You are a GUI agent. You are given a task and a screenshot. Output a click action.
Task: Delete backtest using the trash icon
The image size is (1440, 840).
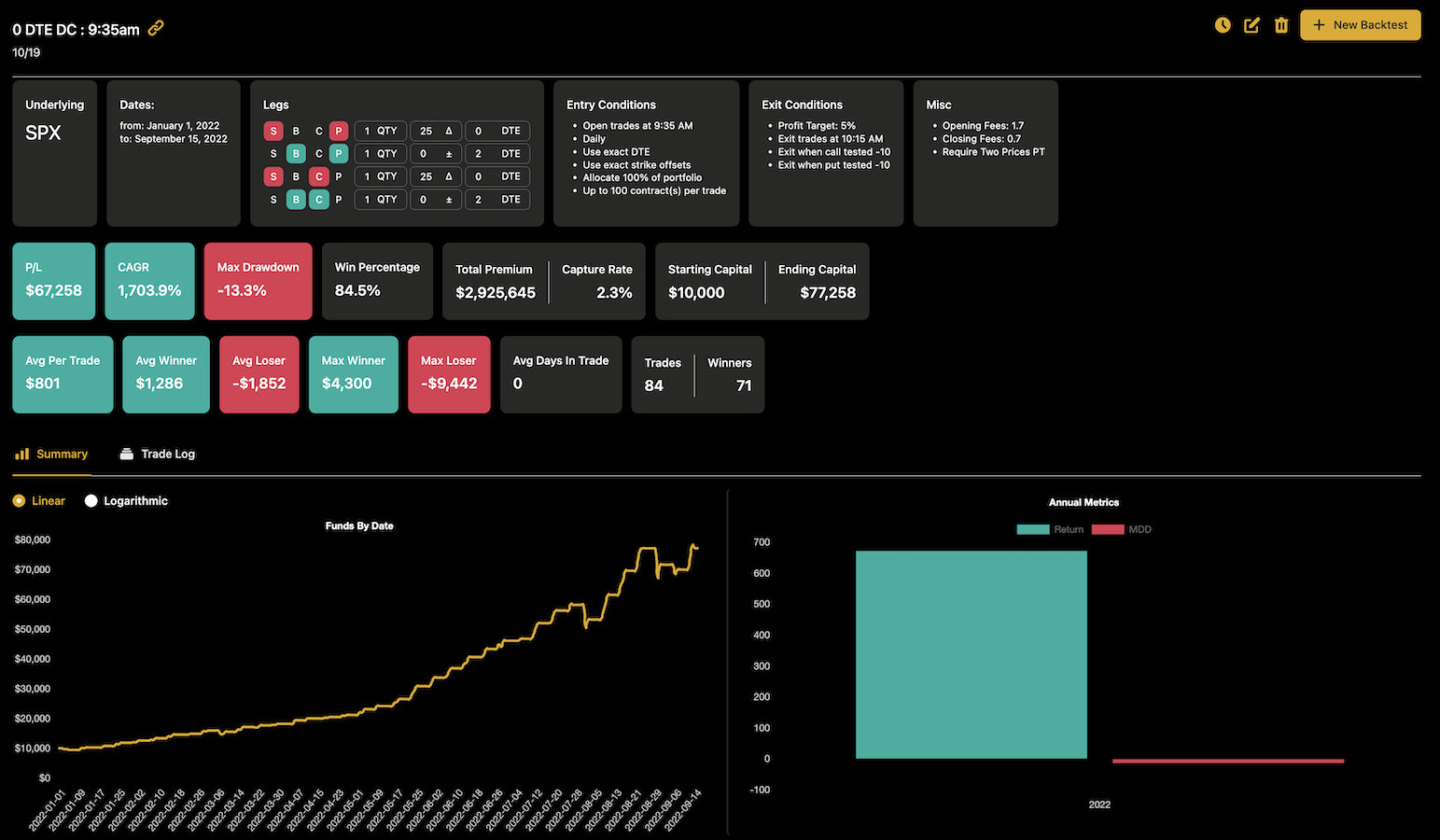pyautogui.click(x=1281, y=25)
